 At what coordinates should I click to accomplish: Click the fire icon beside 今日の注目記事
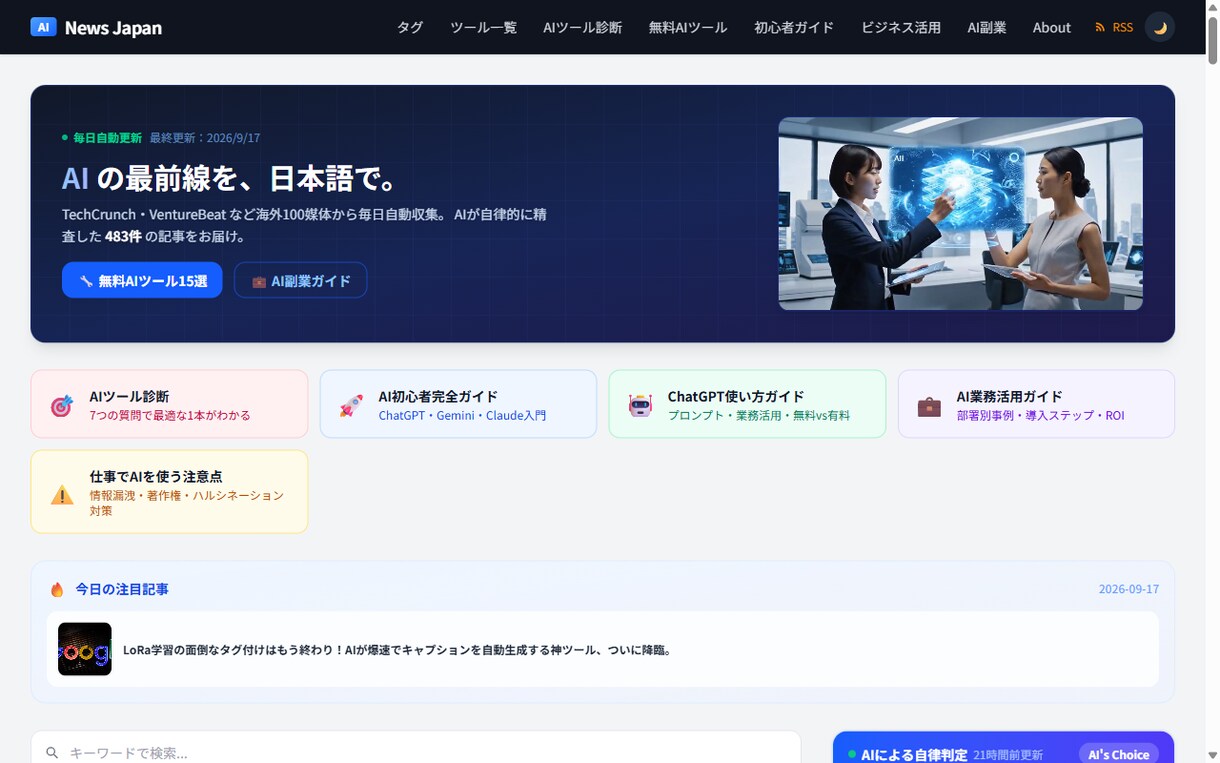[57, 589]
